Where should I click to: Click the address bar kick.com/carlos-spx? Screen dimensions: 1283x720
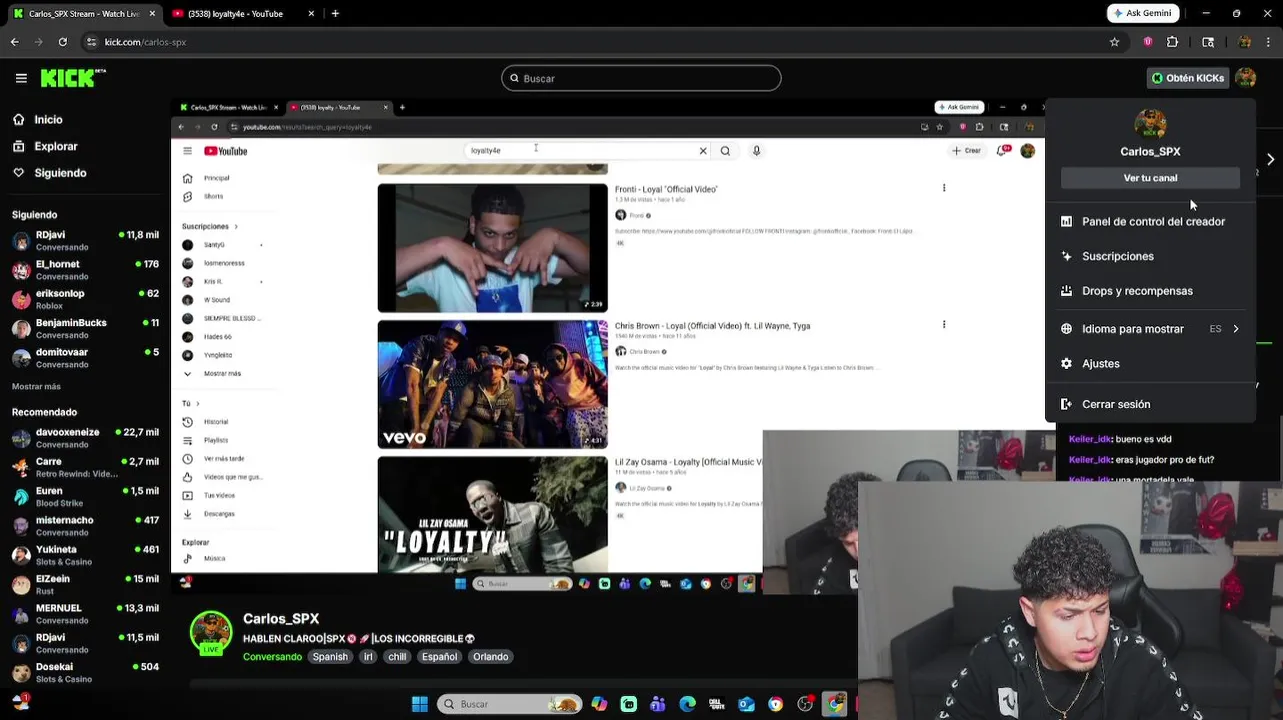point(145,42)
